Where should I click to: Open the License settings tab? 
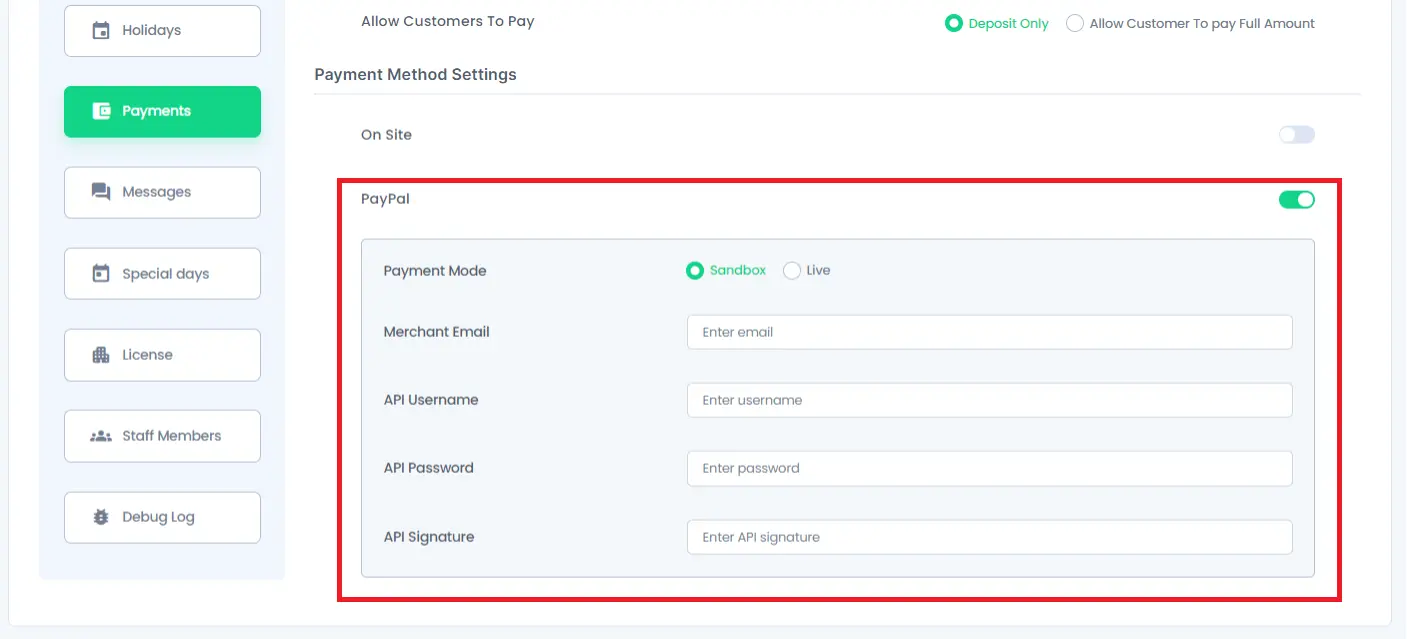click(162, 355)
